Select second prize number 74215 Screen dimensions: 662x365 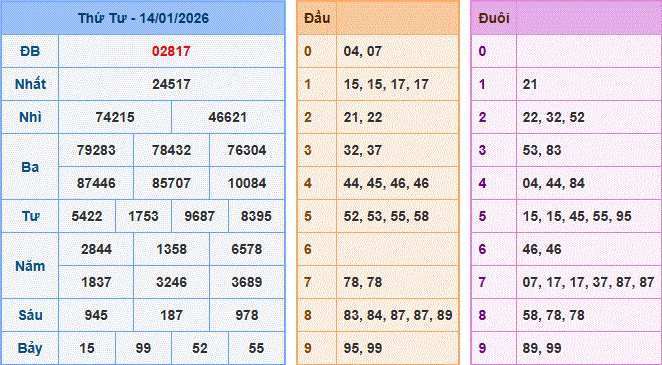click(x=115, y=117)
